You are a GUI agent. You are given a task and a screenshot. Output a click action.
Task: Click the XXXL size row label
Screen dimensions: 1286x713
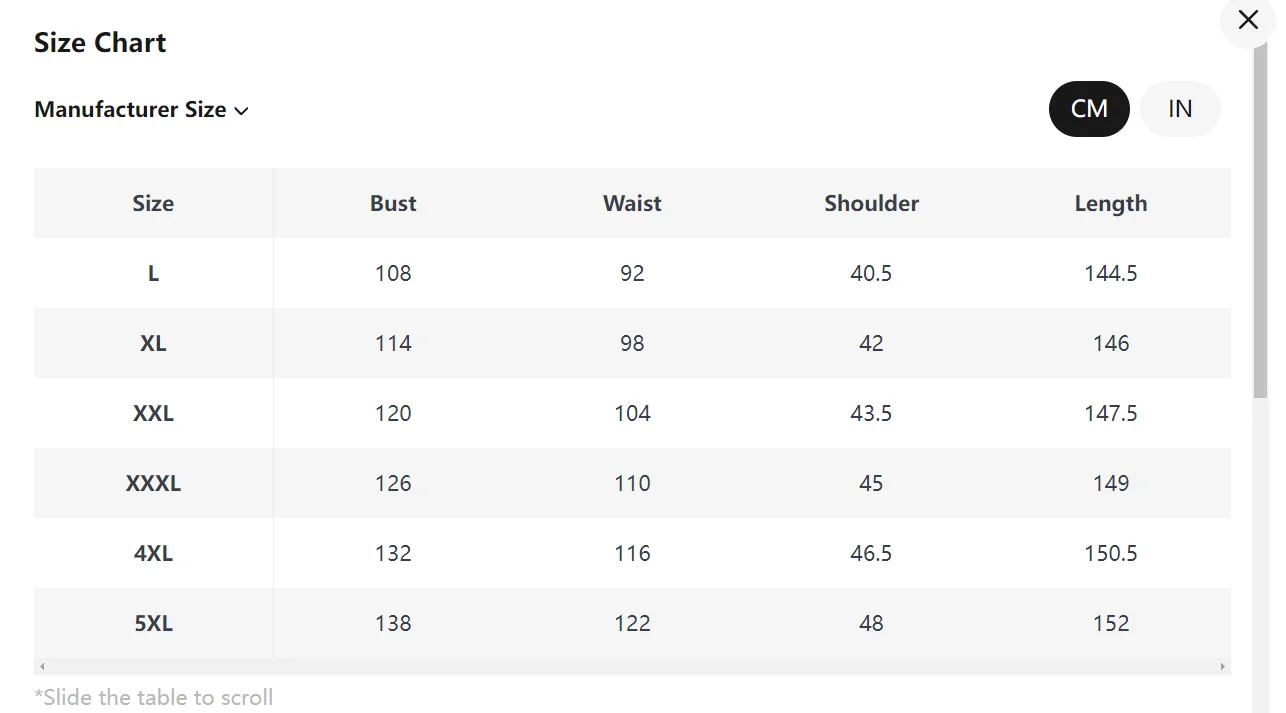[x=153, y=483]
